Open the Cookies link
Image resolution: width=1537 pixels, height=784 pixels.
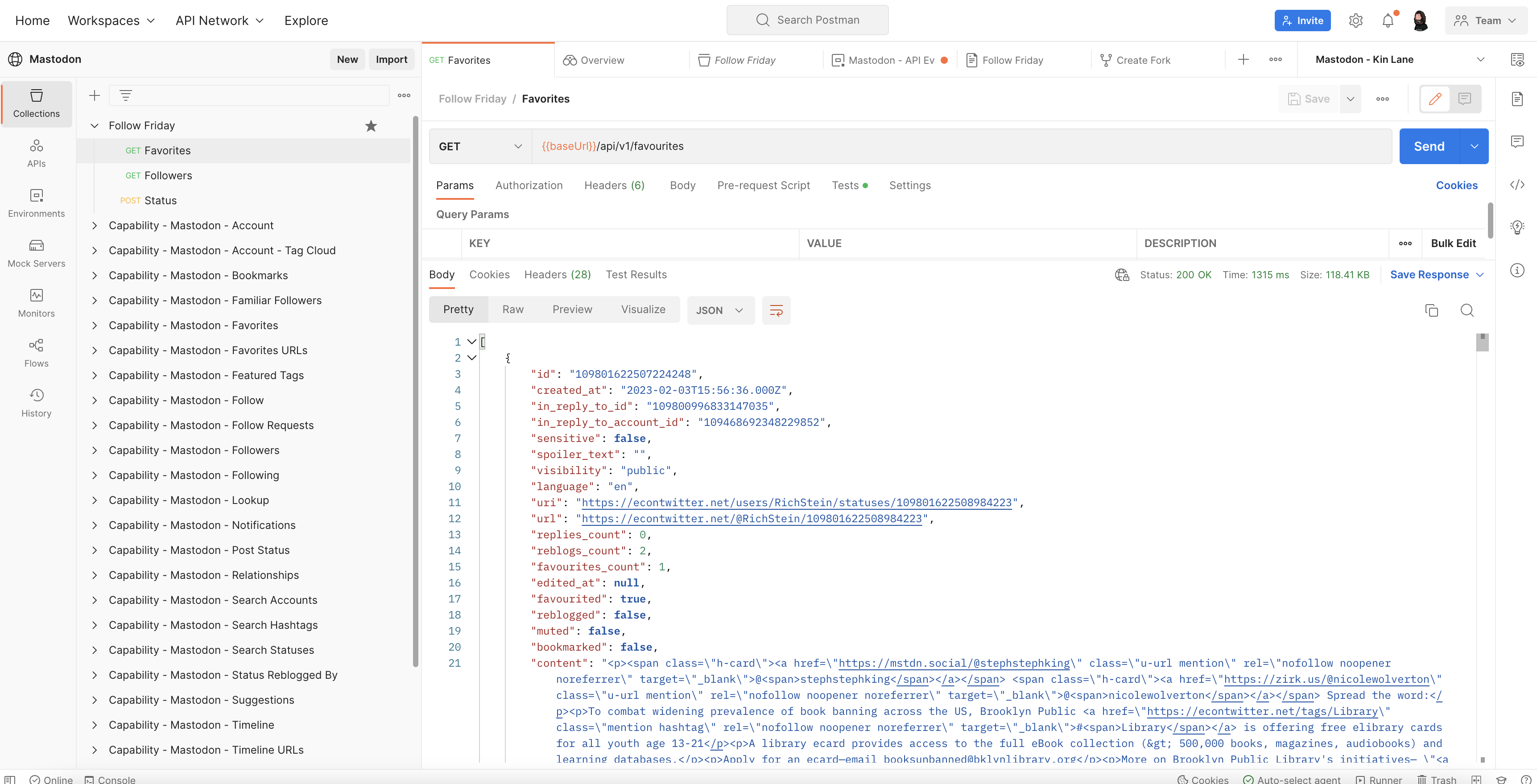[1456, 186]
